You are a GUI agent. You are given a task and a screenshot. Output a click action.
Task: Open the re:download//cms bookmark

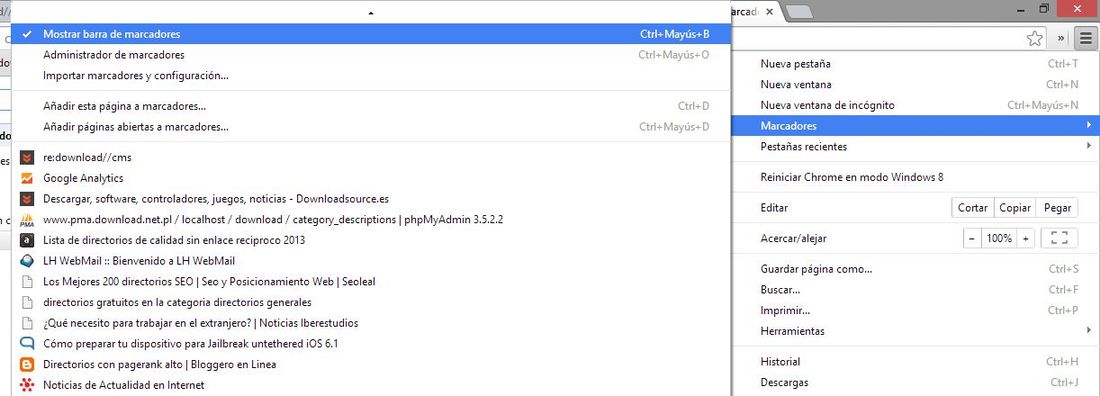[370, 157]
